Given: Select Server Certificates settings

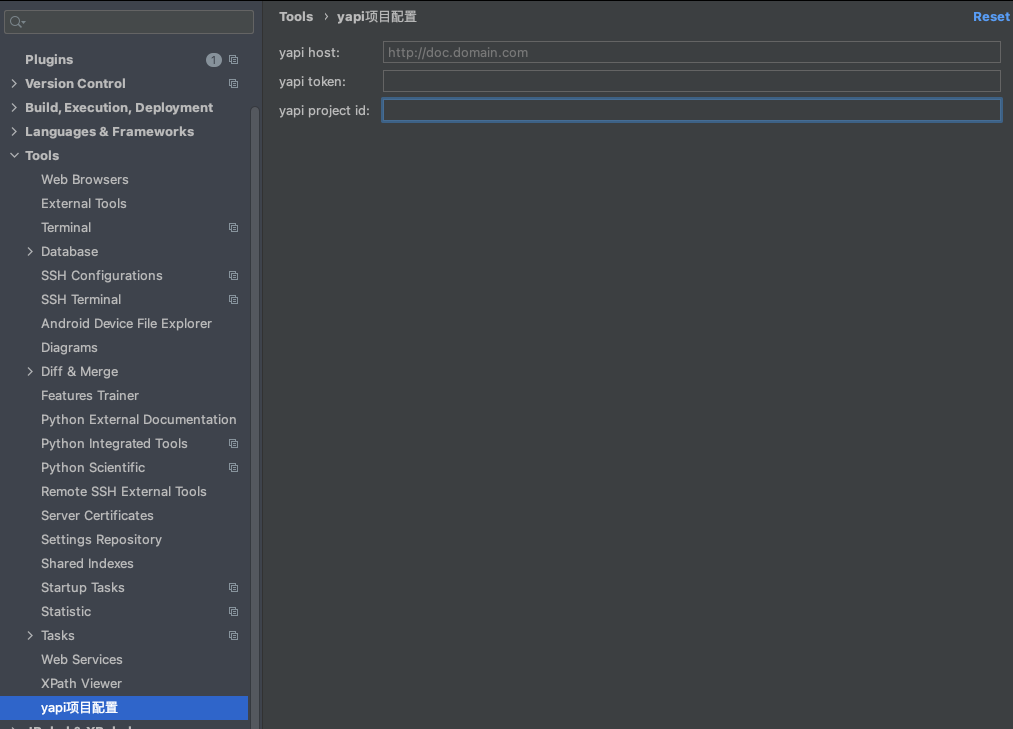Looking at the screenshot, I should pos(97,515).
